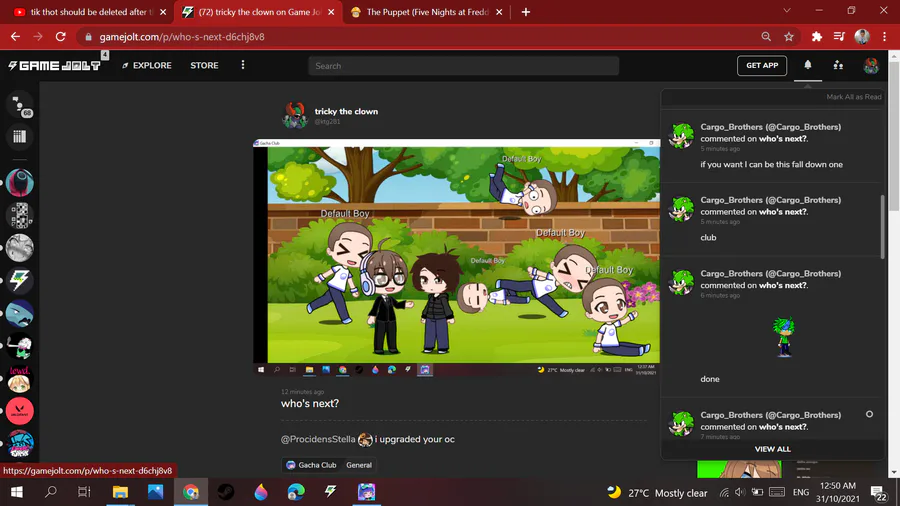Click the EXPLORE navigation item
This screenshot has height=506, width=900.
point(147,65)
